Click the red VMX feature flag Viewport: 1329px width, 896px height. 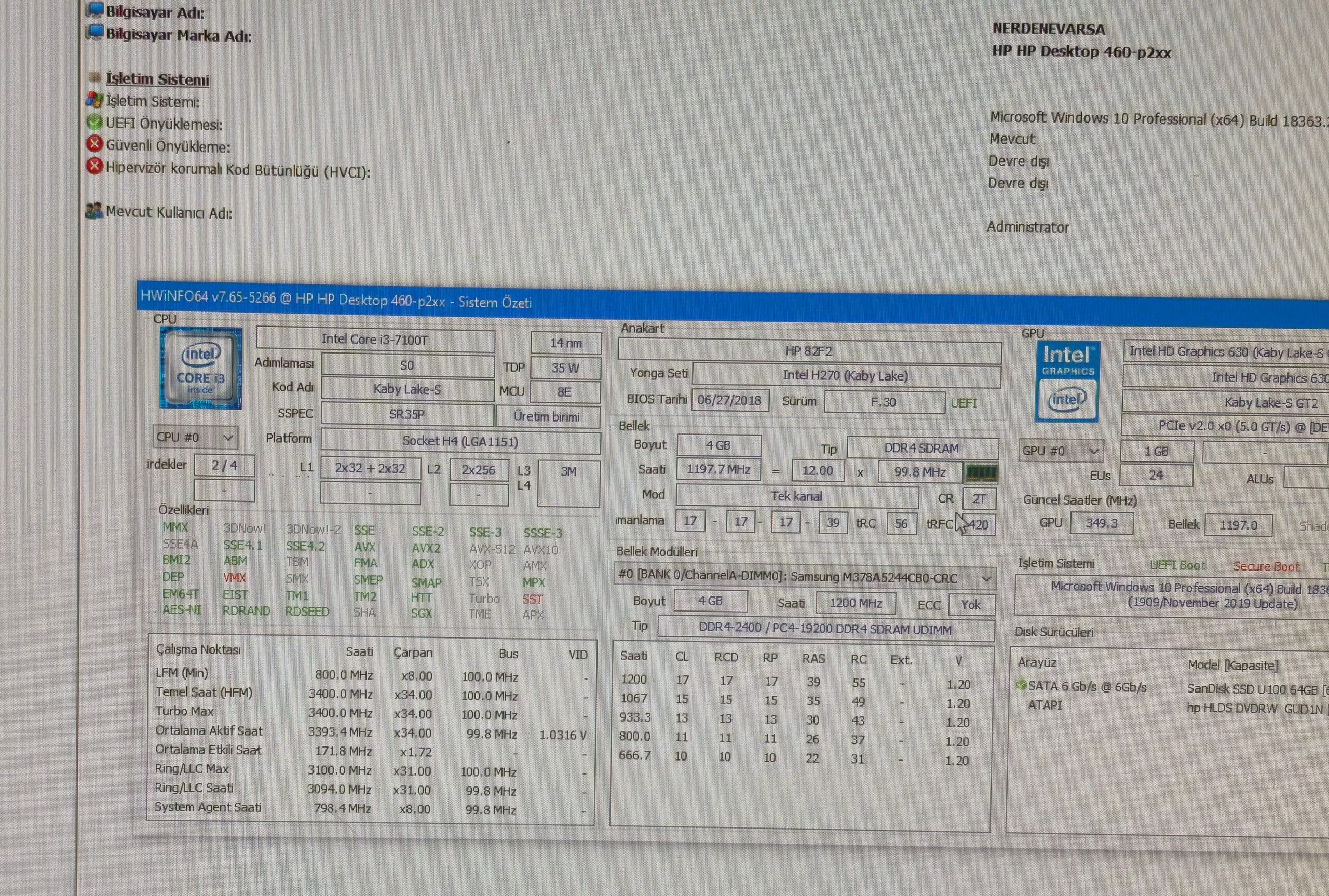click(234, 578)
